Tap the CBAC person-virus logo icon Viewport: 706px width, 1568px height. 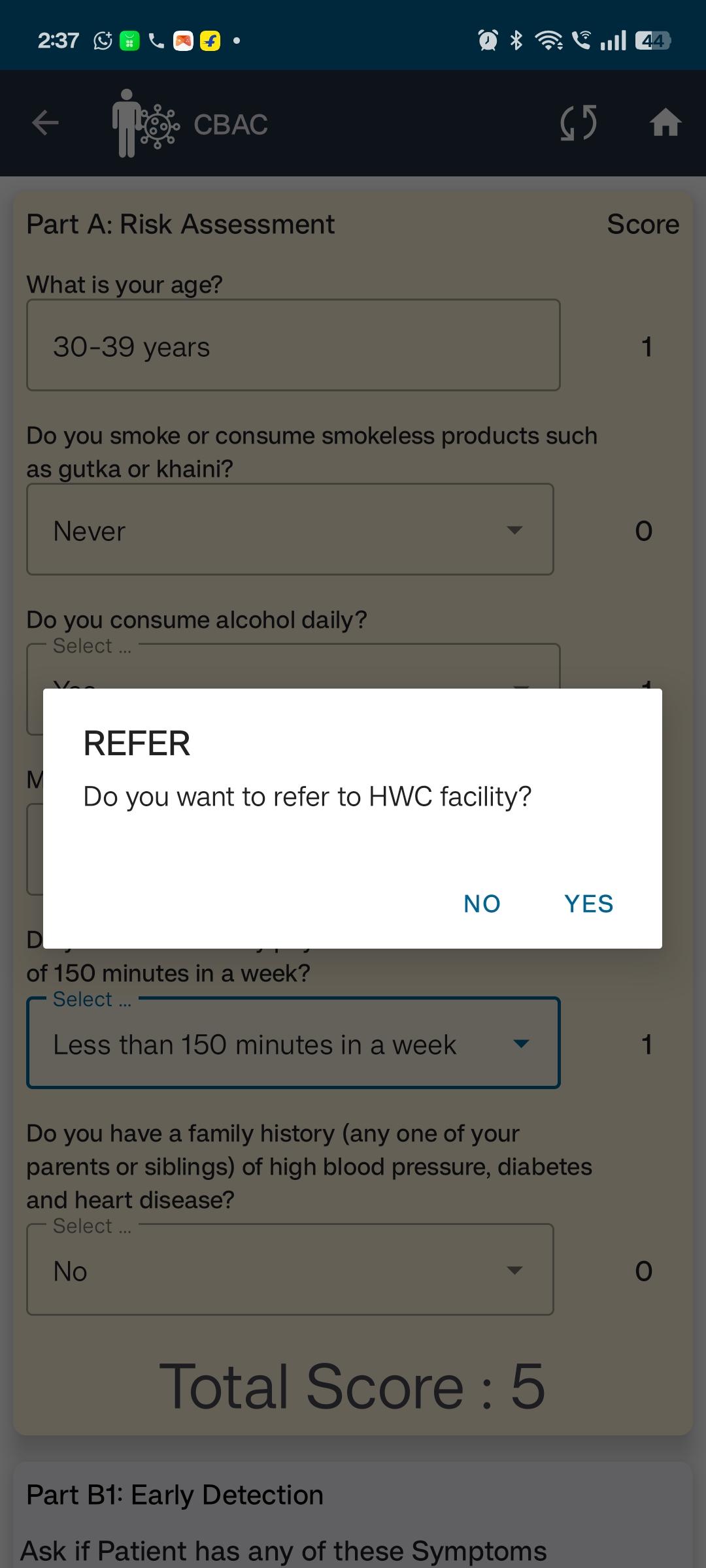[145, 123]
